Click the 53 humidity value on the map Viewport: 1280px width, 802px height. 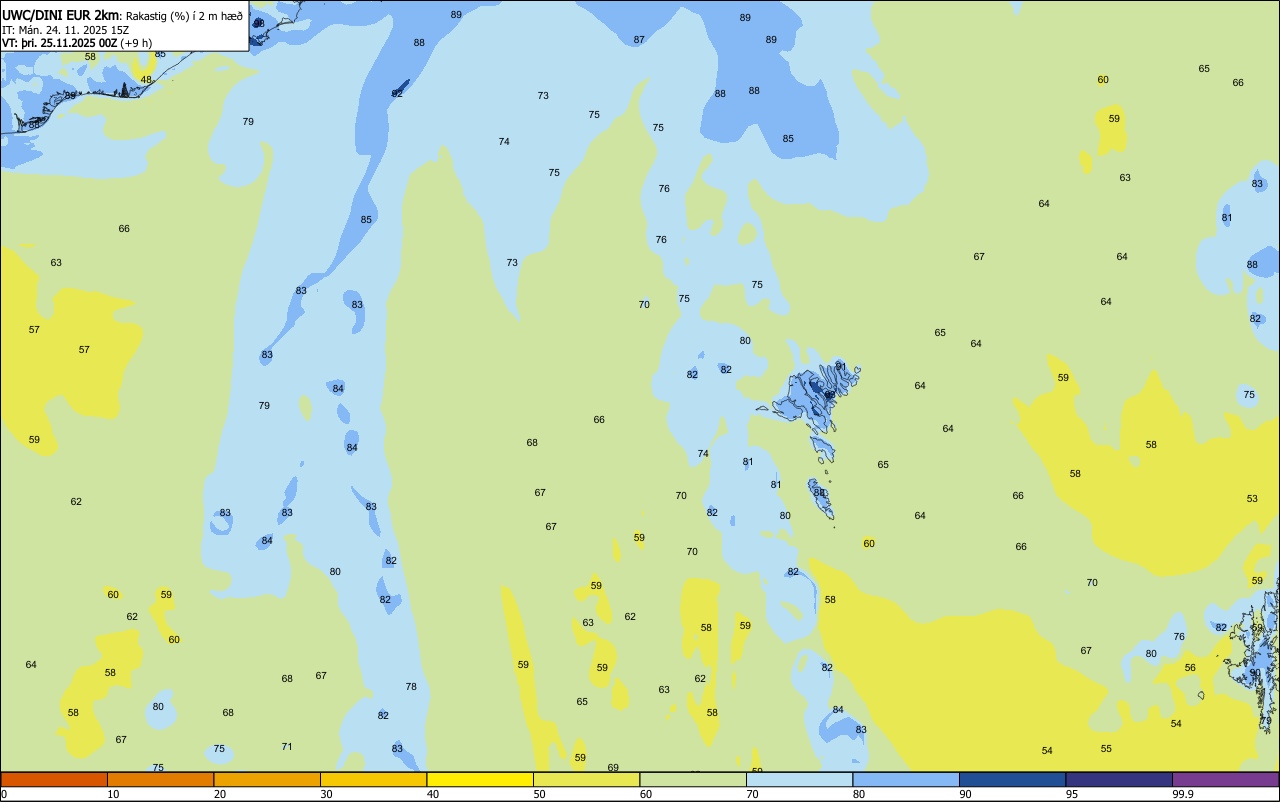coord(1252,498)
